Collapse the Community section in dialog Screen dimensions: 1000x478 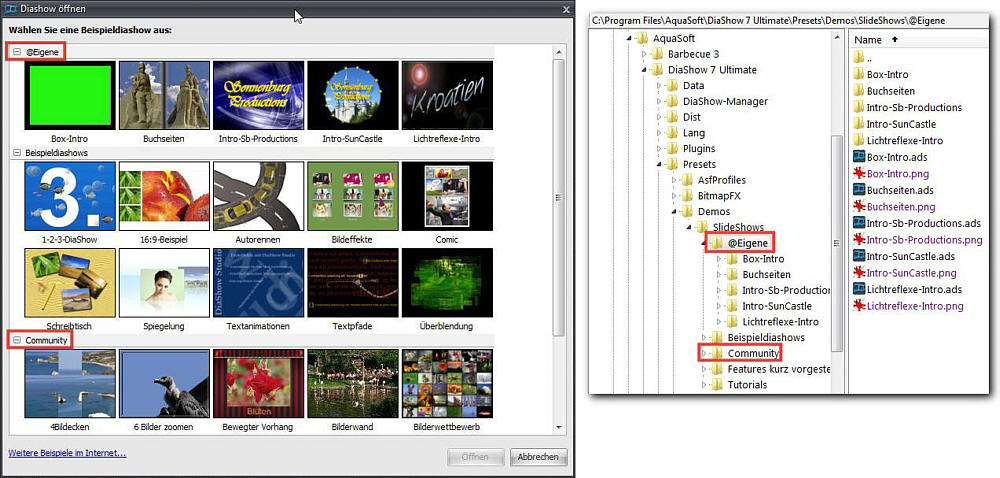[17, 341]
